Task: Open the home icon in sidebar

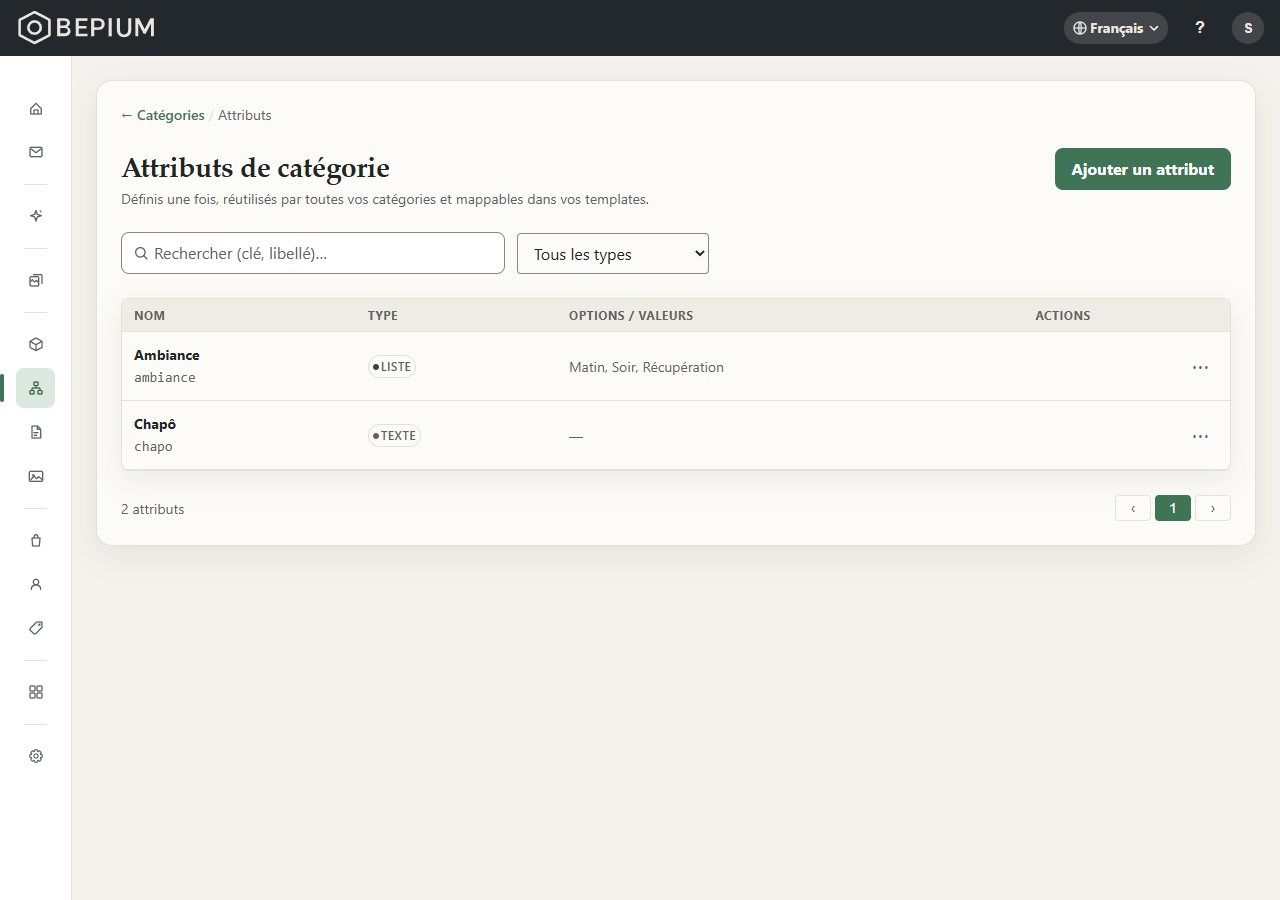Action: pos(36,108)
